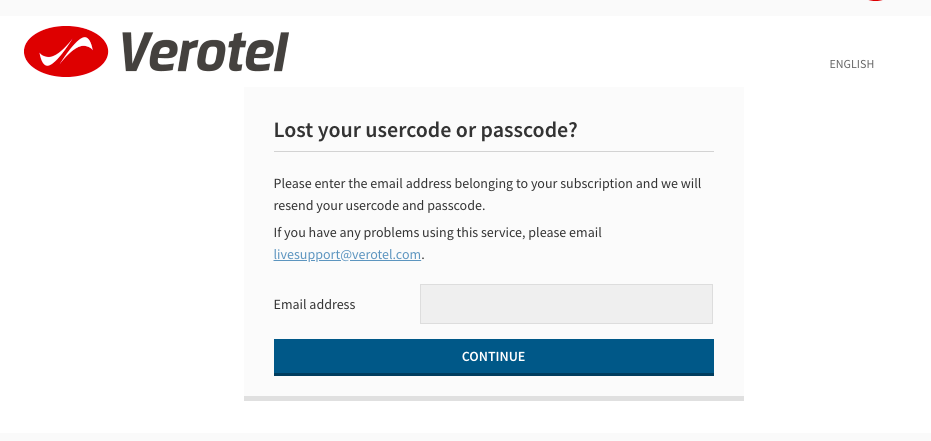Click the dark underline edge of the CONTINUE button
This screenshot has width=931, height=441.
pos(493,375)
